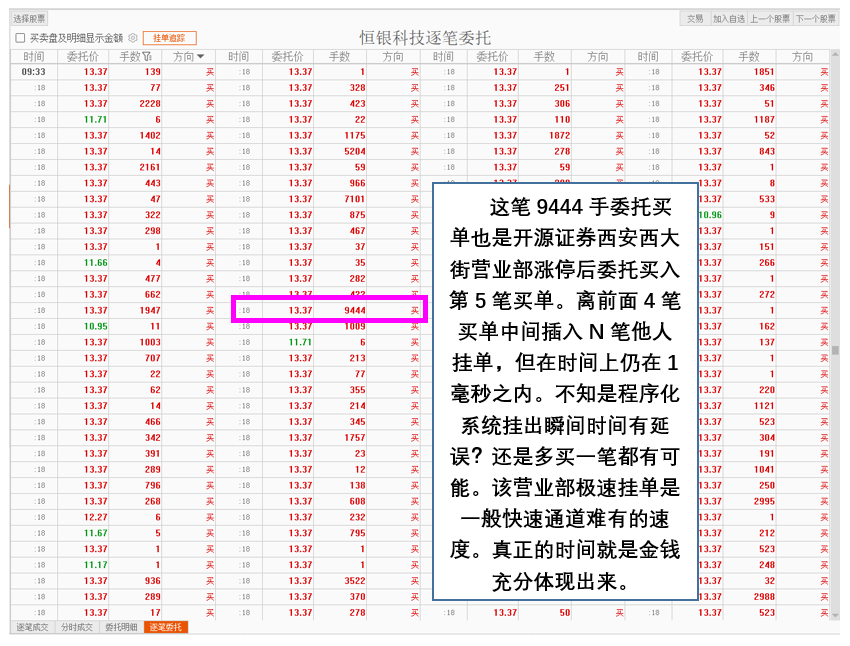Open the 方向 column dropdown arrow
This screenshot has height=646, width=850.
click(x=200, y=57)
